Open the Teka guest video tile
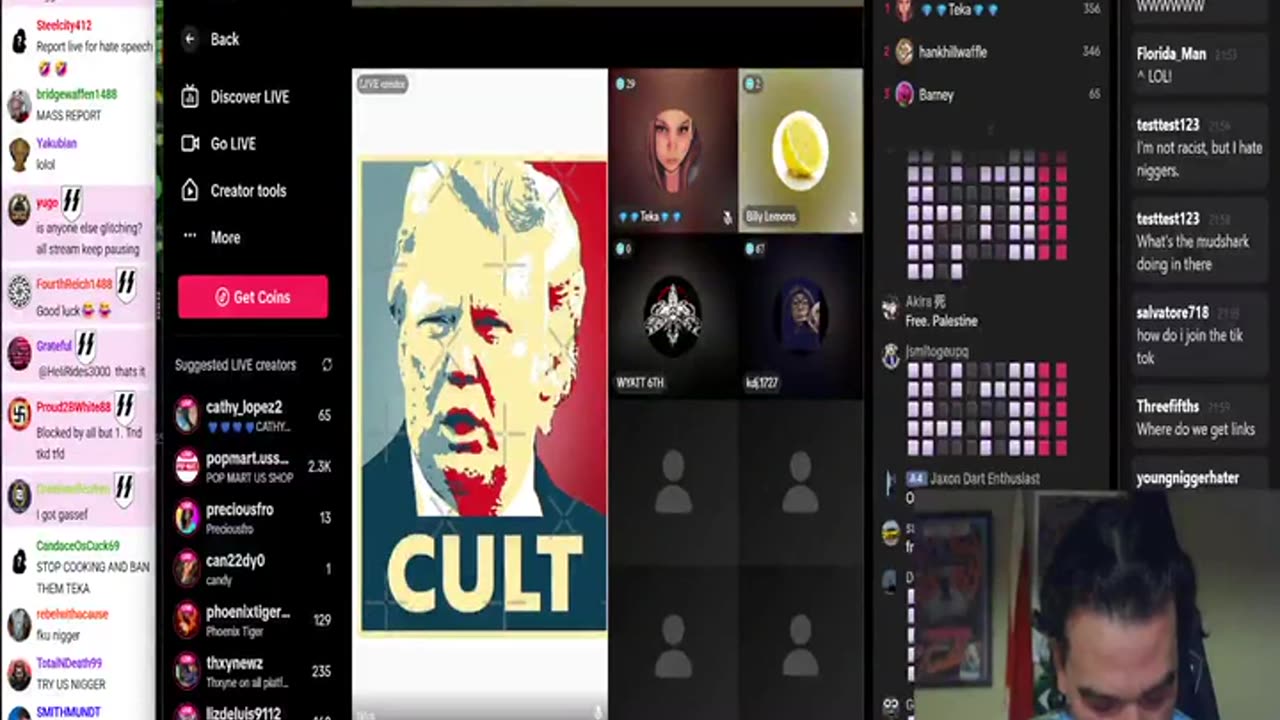The width and height of the screenshot is (1280, 720). tap(673, 150)
